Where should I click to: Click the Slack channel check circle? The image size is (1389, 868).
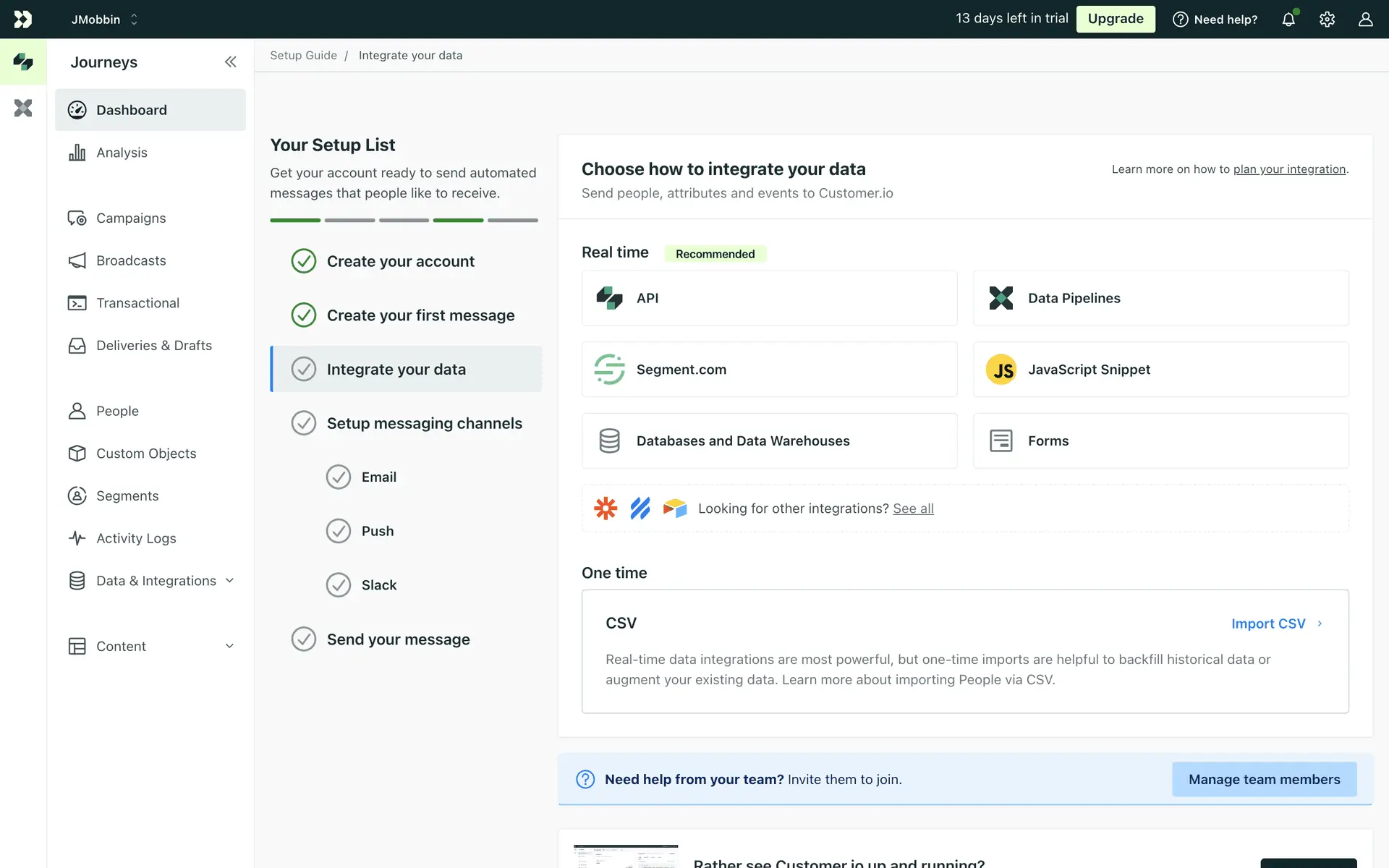pyautogui.click(x=338, y=585)
